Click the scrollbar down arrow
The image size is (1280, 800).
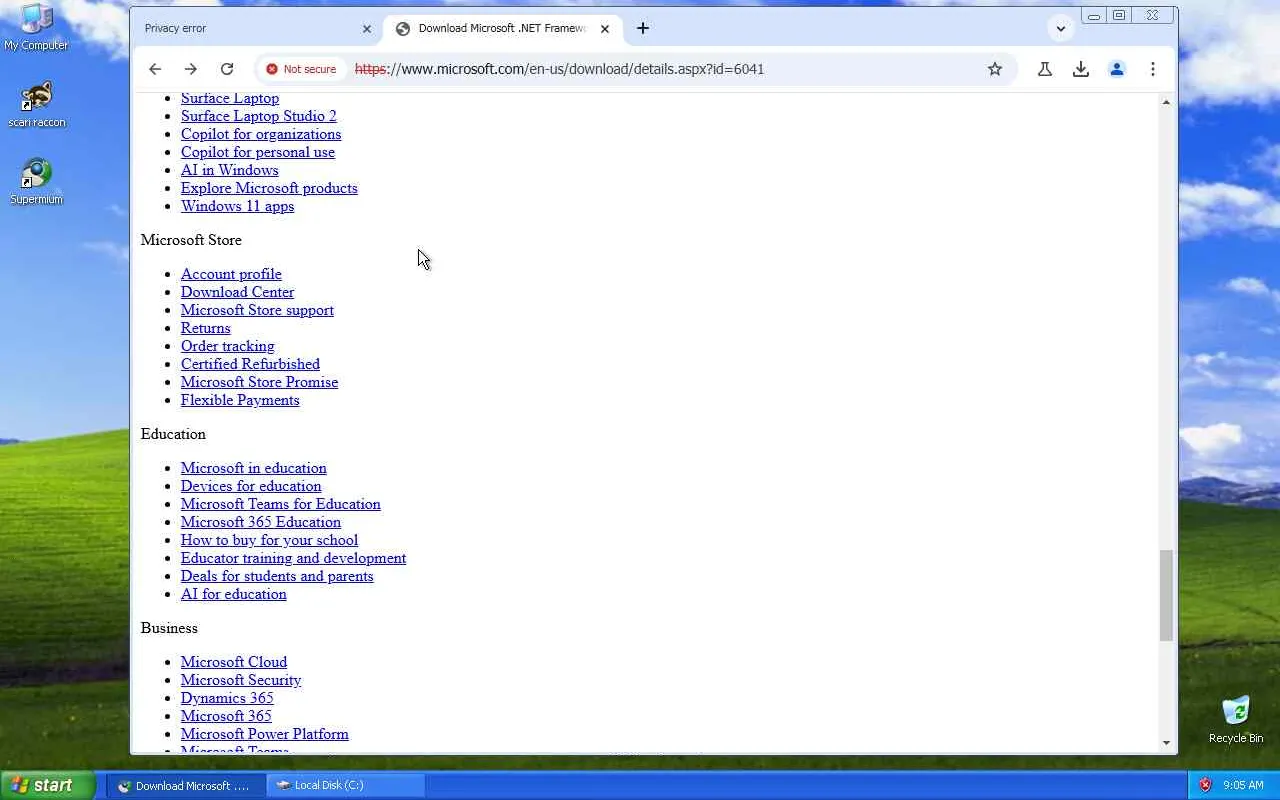[x=1166, y=743]
